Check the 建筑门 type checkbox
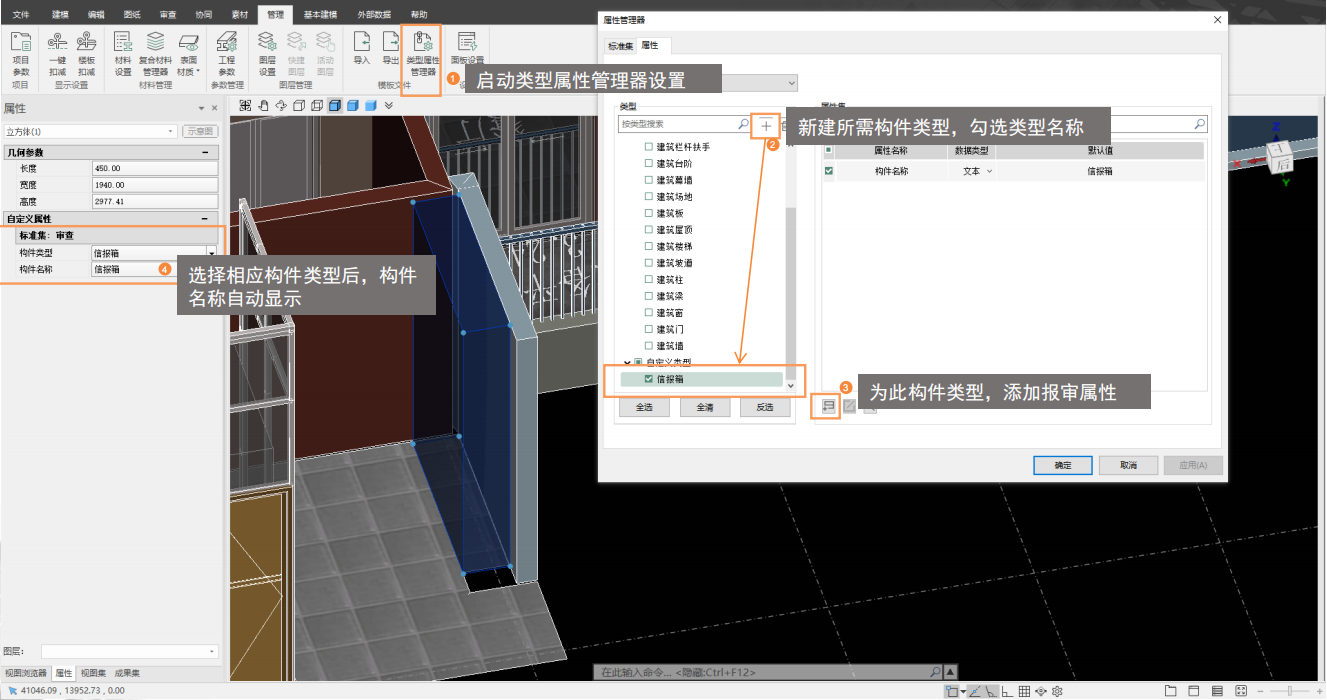 click(x=648, y=329)
